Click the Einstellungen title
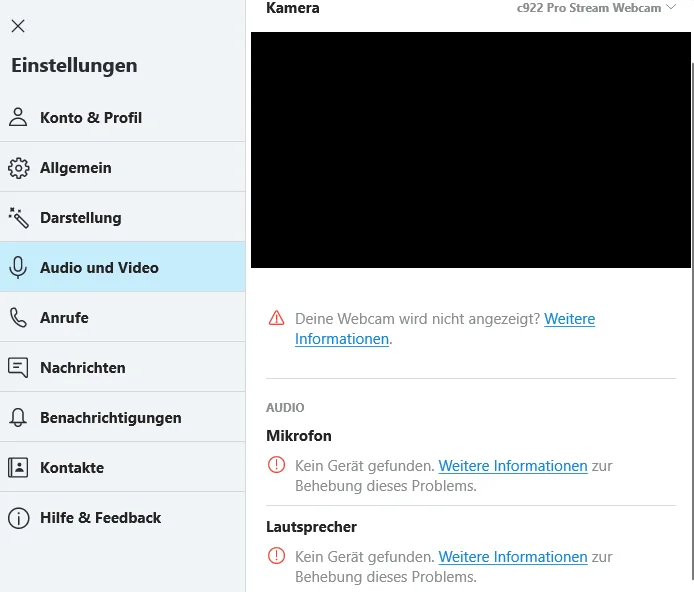Image resolution: width=694 pixels, height=592 pixels. [x=74, y=66]
